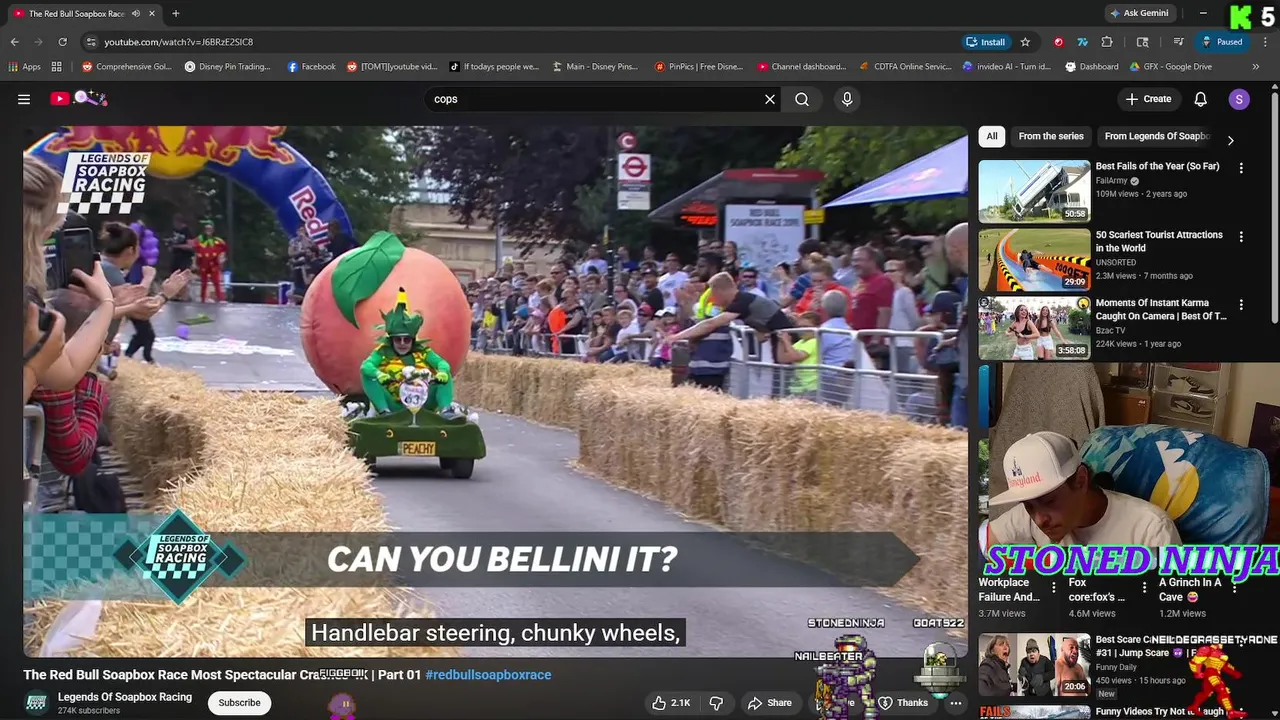
Task: Open Best Fails of the Year title
Action: click(x=1157, y=166)
